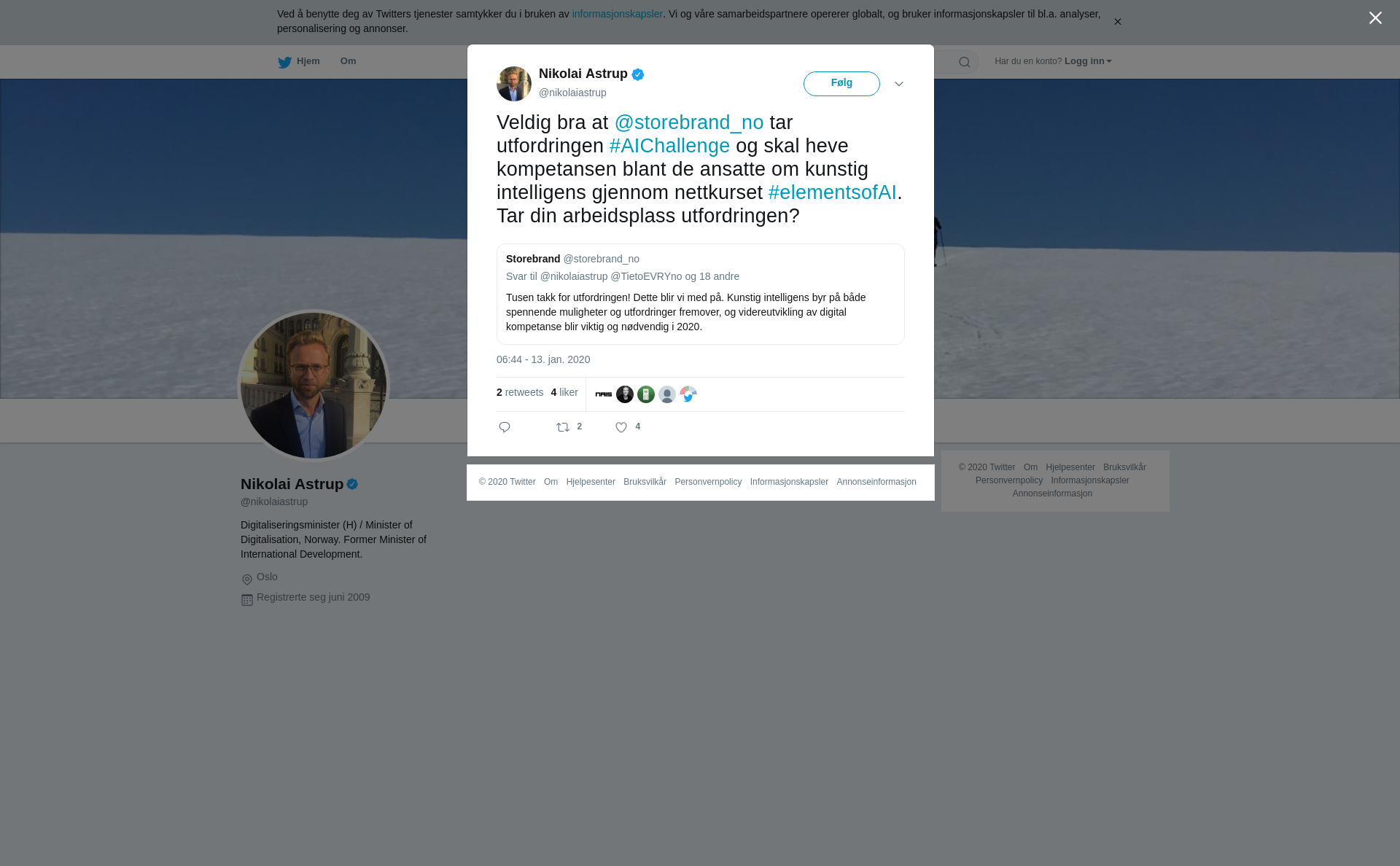The width and height of the screenshot is (1400, 866).
Task: Click Nikolai Astrup's avatar in the tweet
Action: pos(514,84)
